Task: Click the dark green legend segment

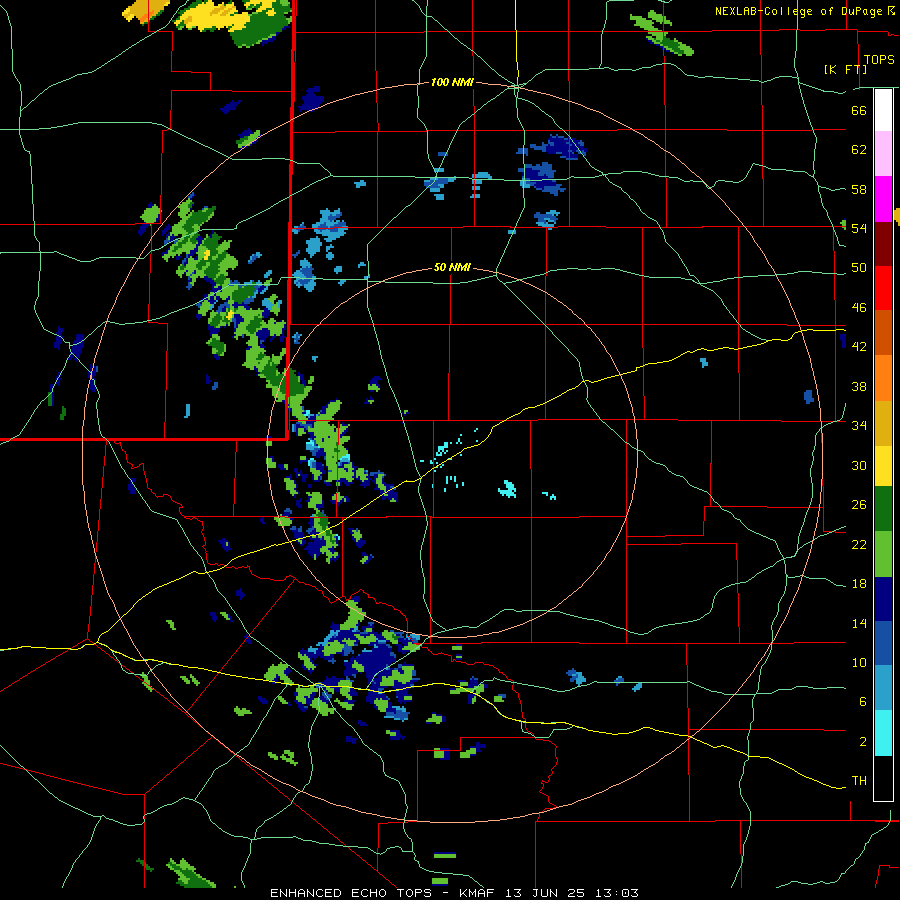Action: point(883,509)
